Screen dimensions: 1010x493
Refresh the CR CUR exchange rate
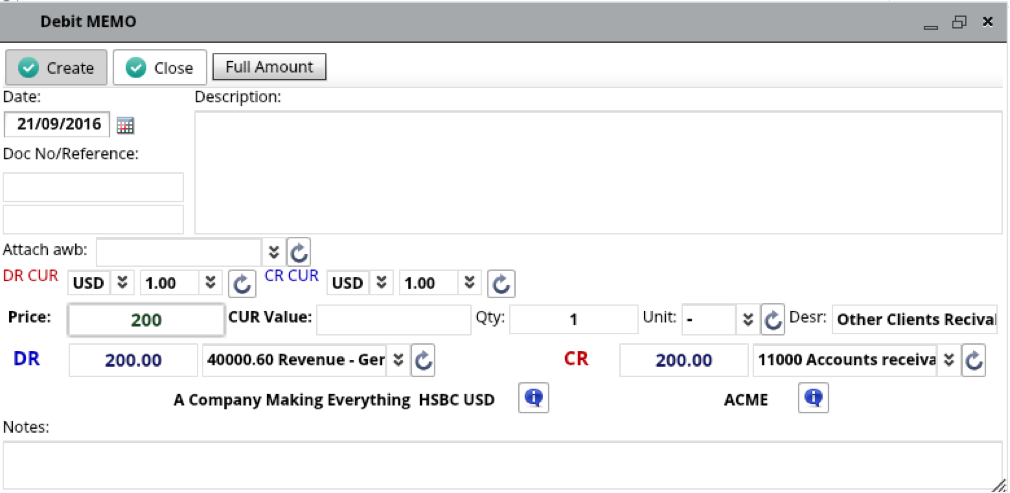(x=501, y=284)
